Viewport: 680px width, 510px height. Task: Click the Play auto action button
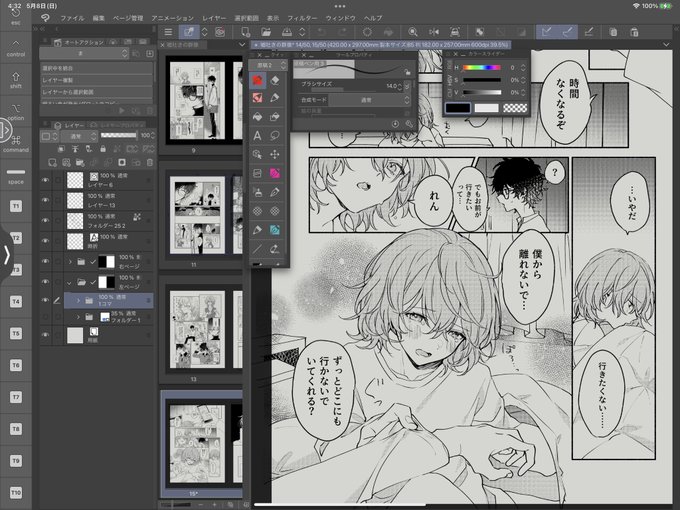tap(122, 111)
